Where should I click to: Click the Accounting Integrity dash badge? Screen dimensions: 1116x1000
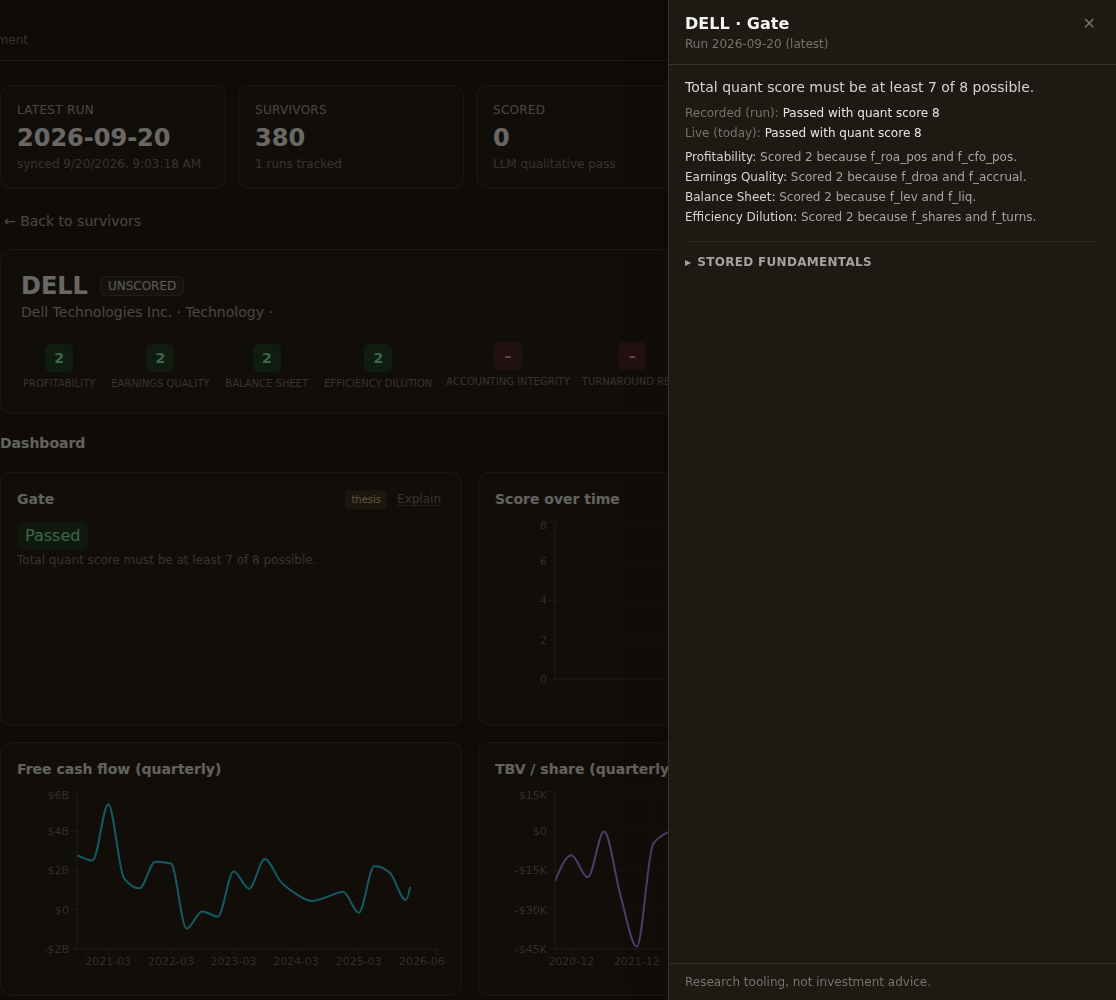pos(508,357)
